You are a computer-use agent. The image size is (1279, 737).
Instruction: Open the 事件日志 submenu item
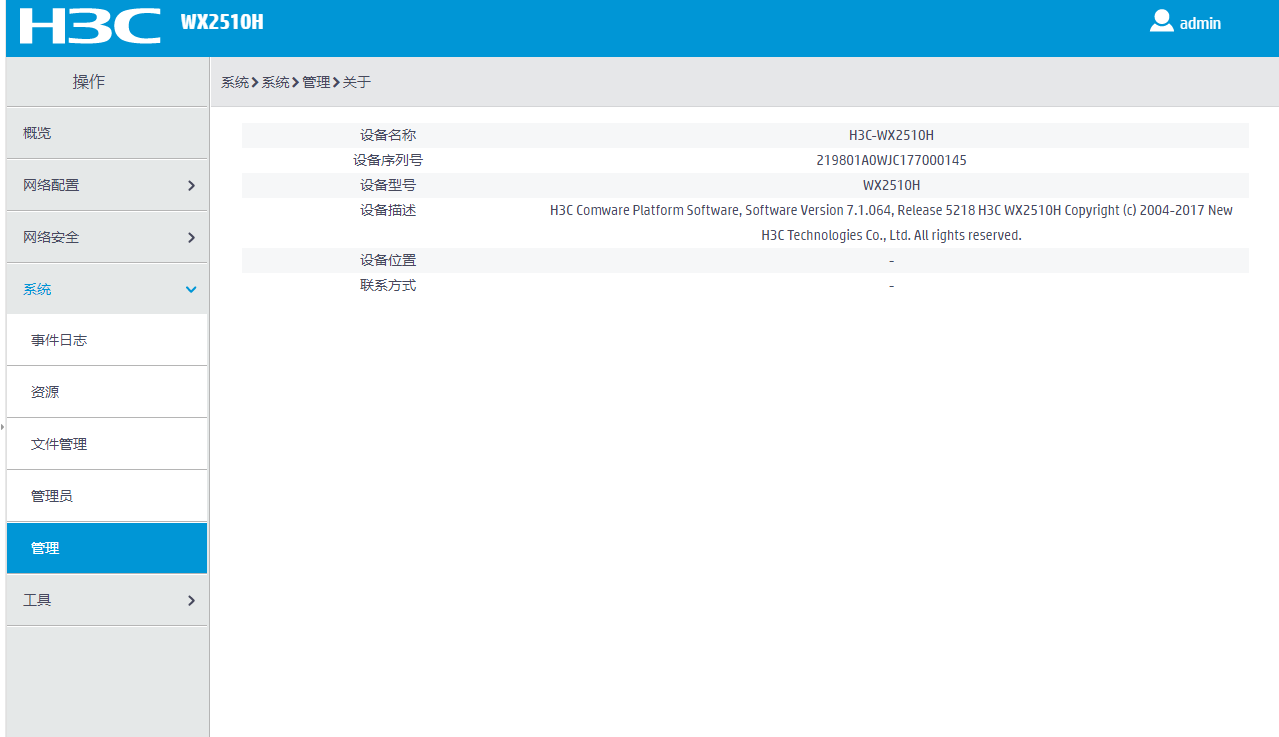[107, 340]
